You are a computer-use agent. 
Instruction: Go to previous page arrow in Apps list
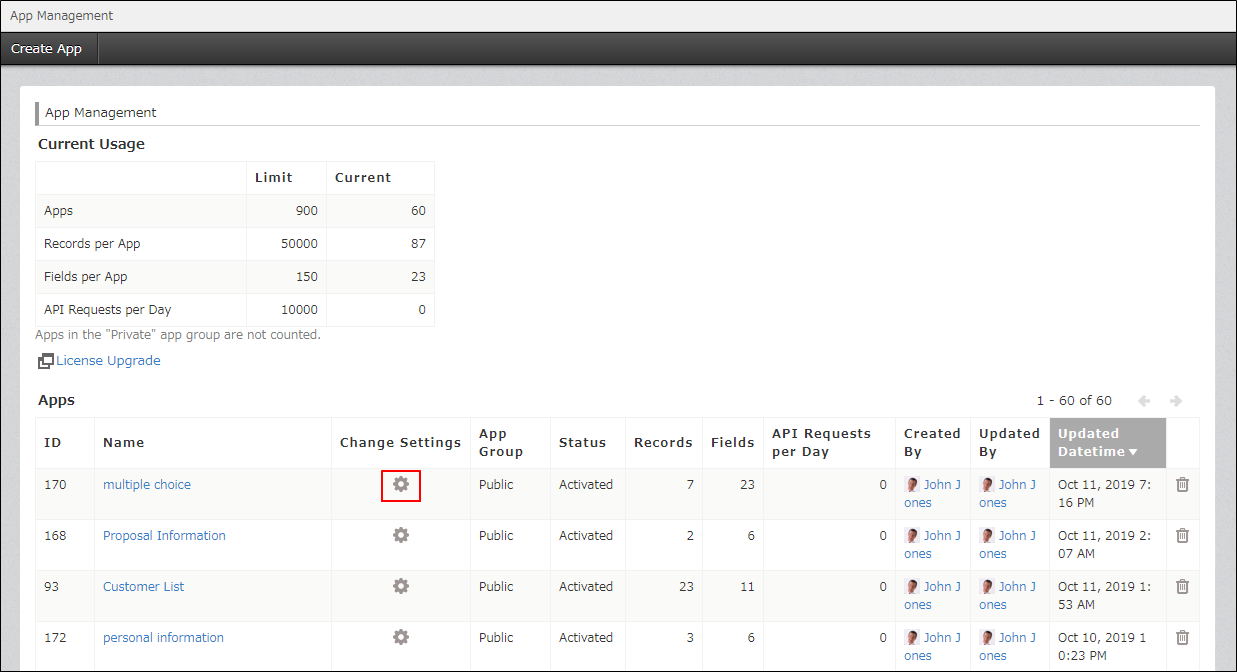1144,400
